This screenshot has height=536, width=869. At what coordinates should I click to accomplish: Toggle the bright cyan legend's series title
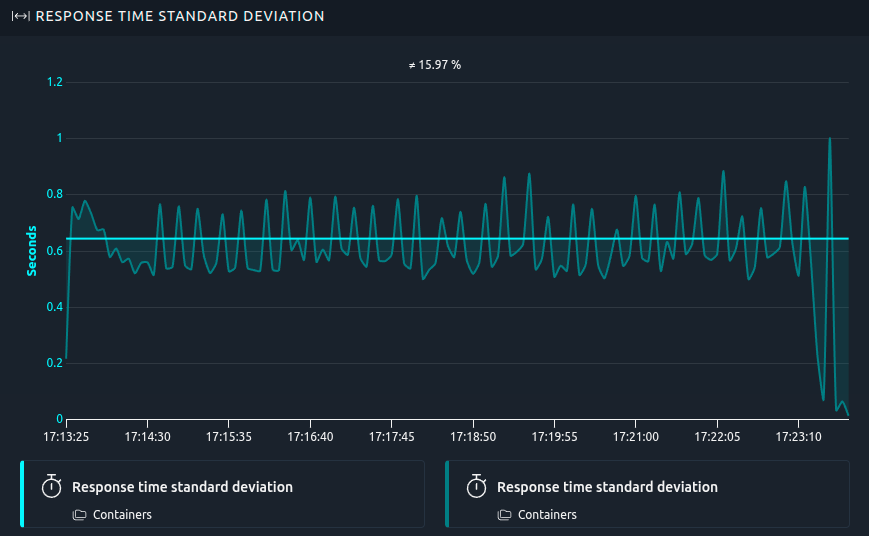coord(182,487)
